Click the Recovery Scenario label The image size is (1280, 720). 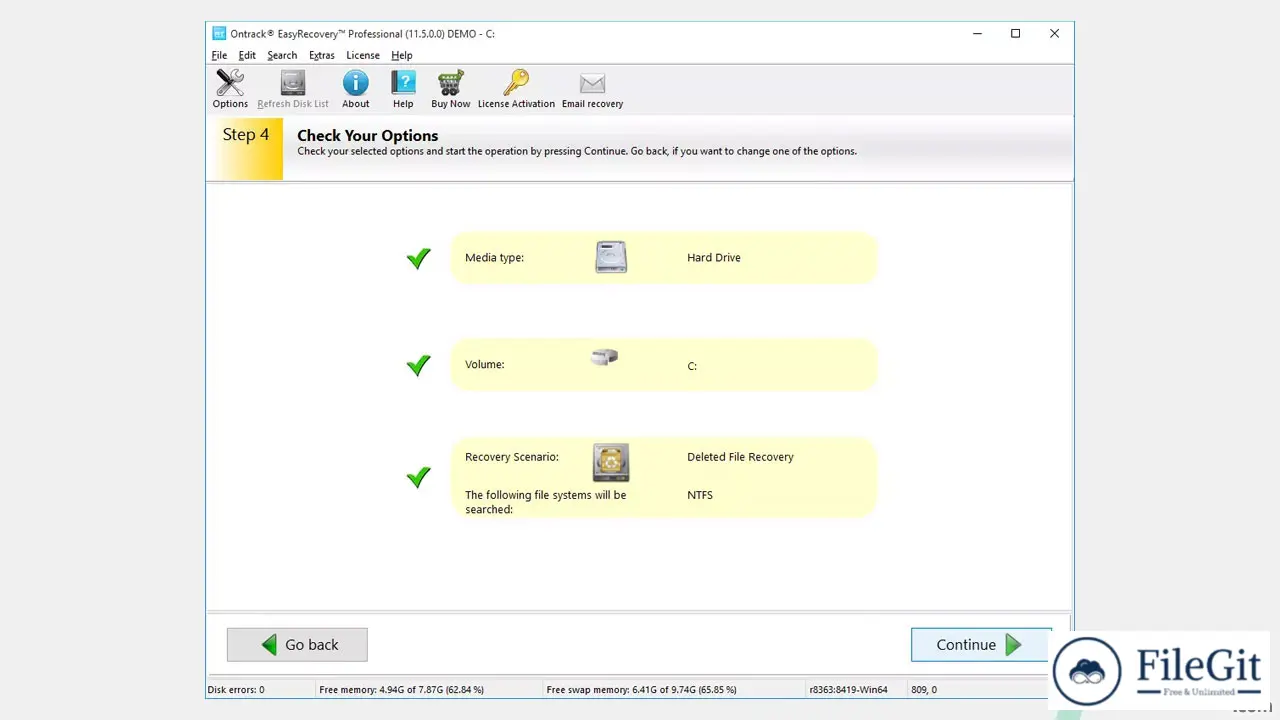point(512,457)
